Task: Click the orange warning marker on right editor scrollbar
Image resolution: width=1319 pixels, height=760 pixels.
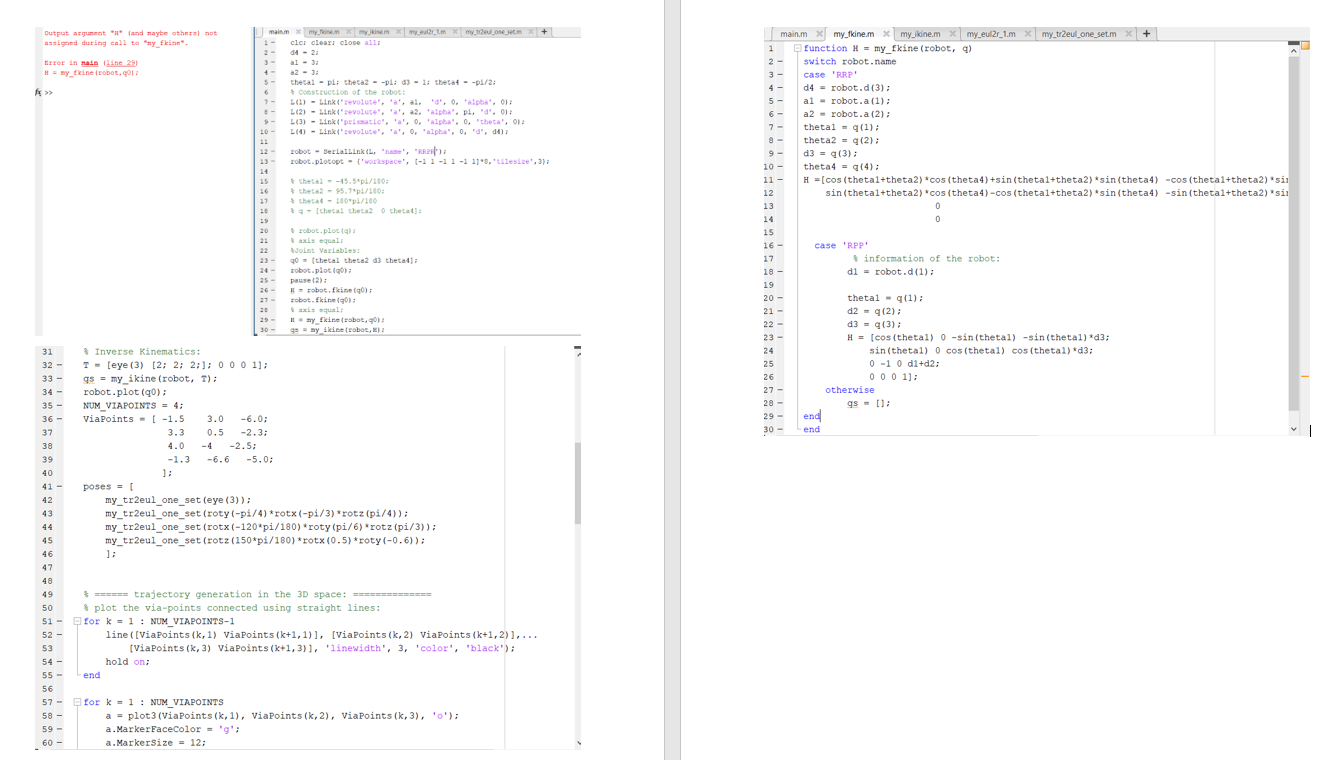Action: point(1306,377)
